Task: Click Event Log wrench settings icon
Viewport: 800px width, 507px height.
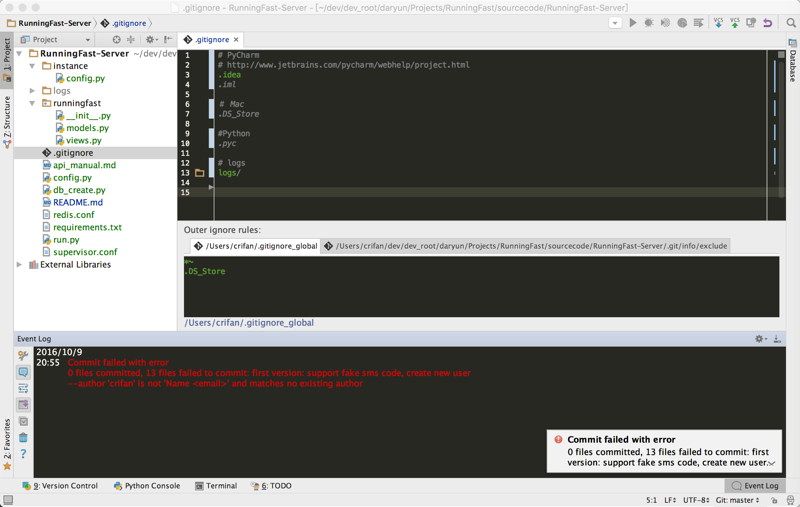Action: point(23,356)
